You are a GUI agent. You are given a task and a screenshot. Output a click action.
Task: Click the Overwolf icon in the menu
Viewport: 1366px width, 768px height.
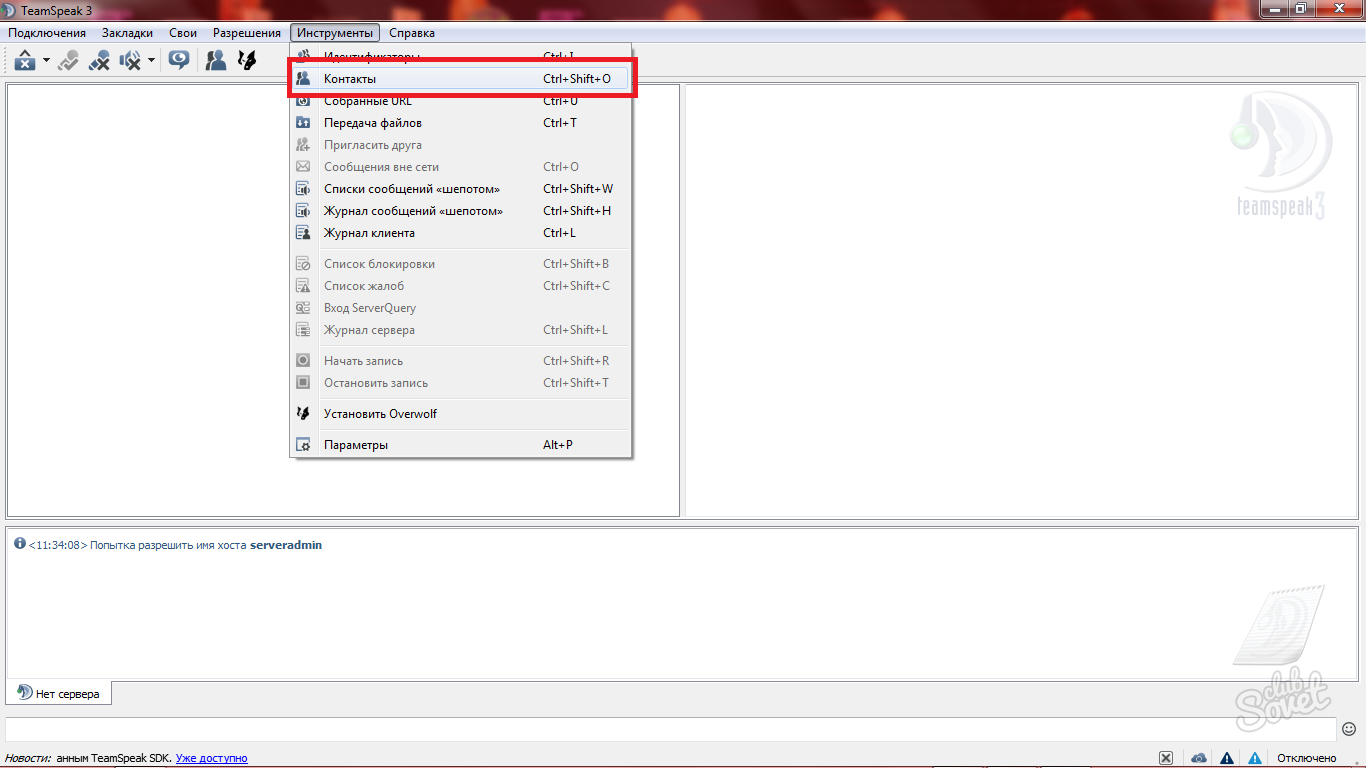303,414
